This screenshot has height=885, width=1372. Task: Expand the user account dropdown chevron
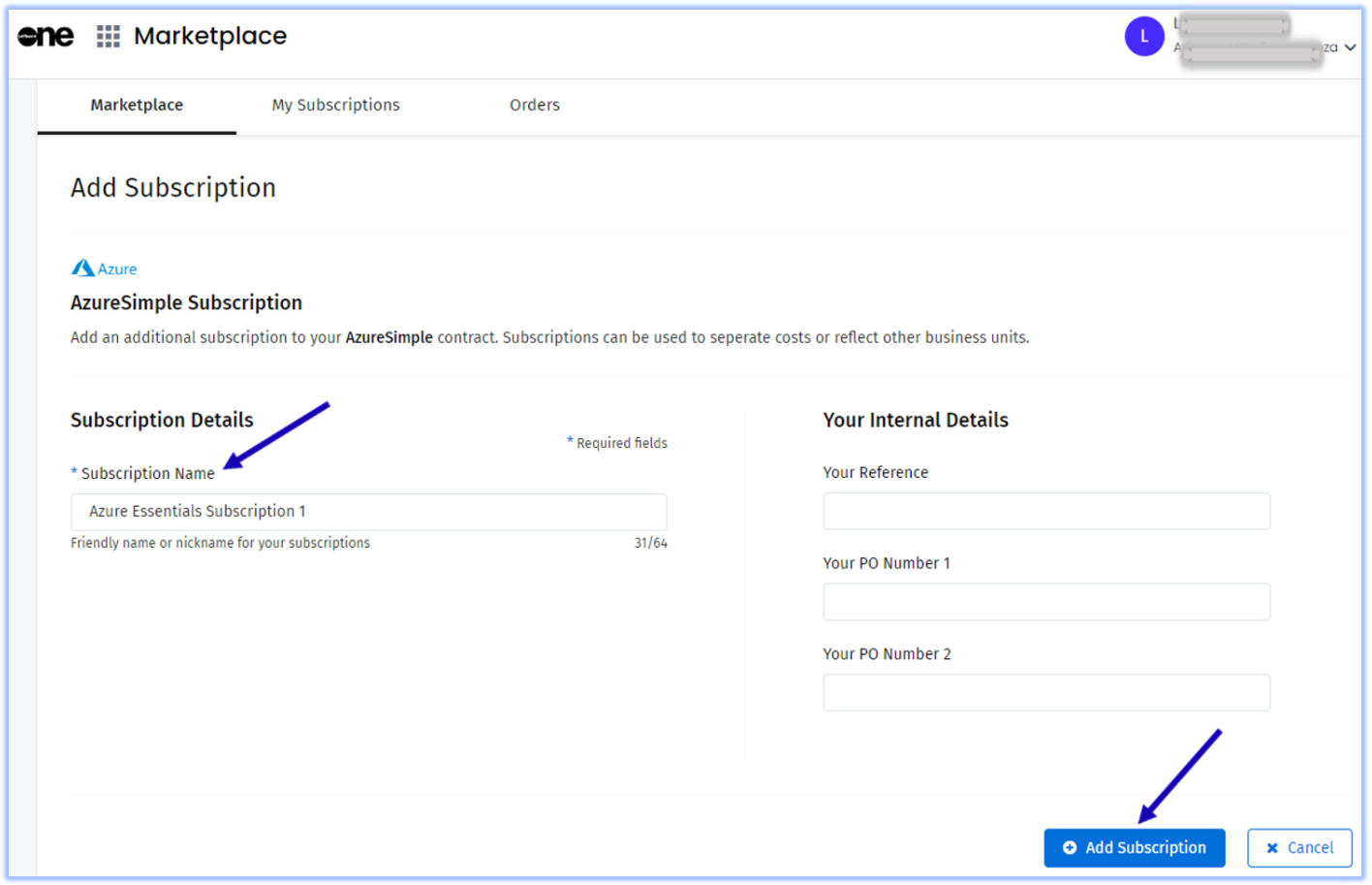coord(1350,47)
